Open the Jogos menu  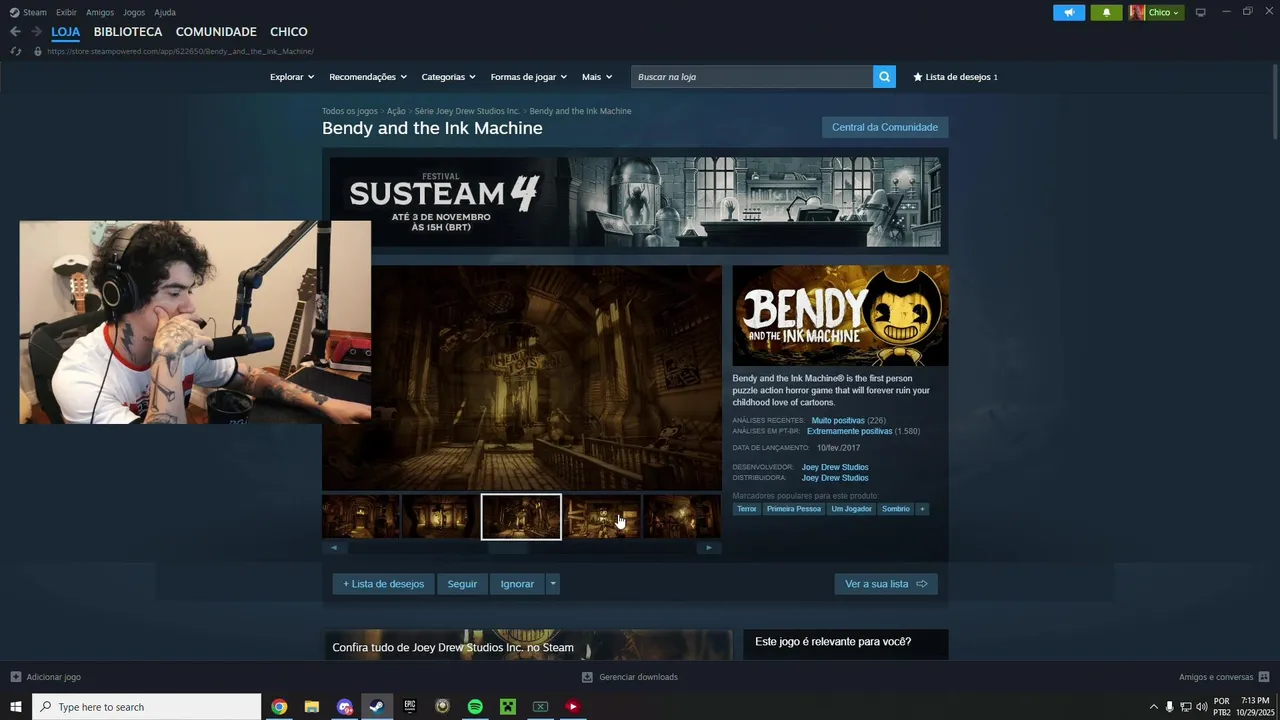134,12
